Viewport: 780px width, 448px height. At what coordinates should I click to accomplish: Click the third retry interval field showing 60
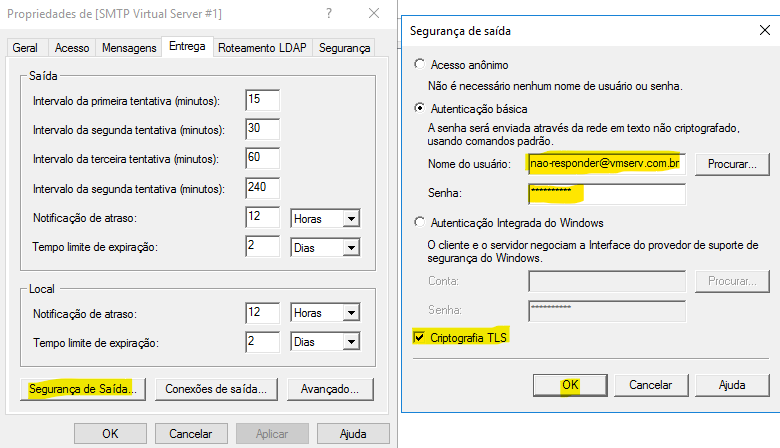263,158
